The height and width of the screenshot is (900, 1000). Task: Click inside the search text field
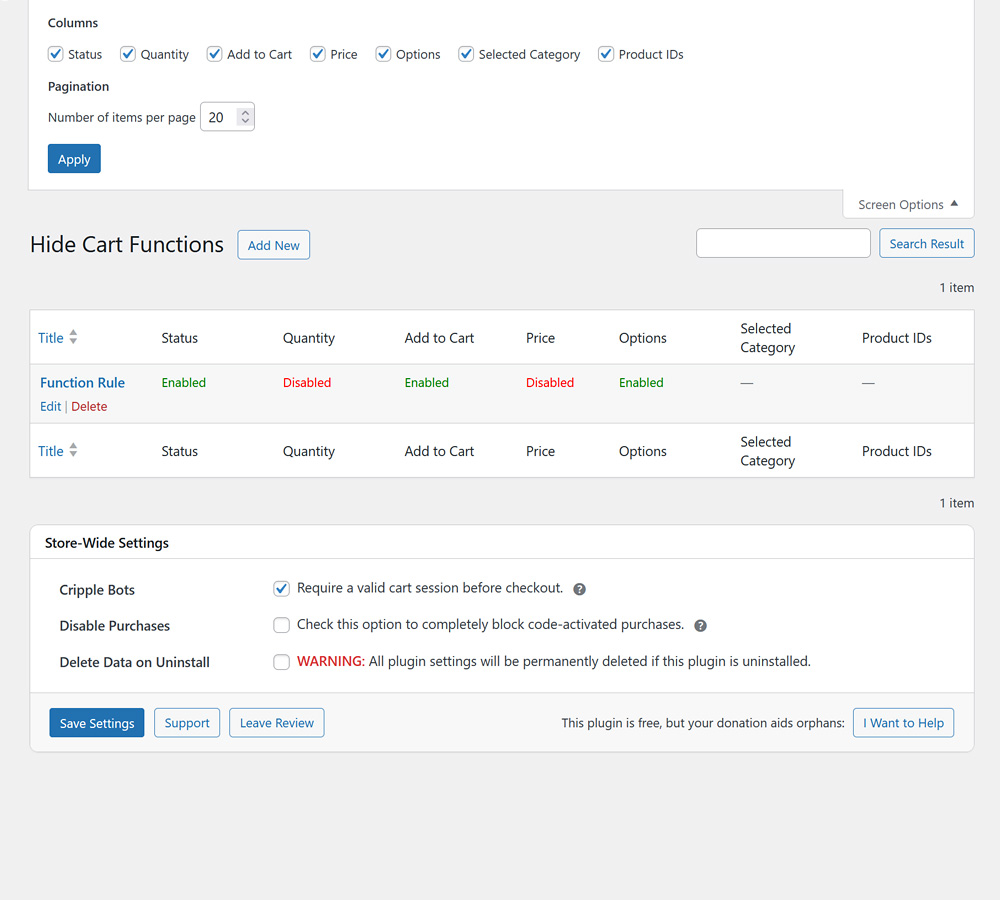pos(783,243)
